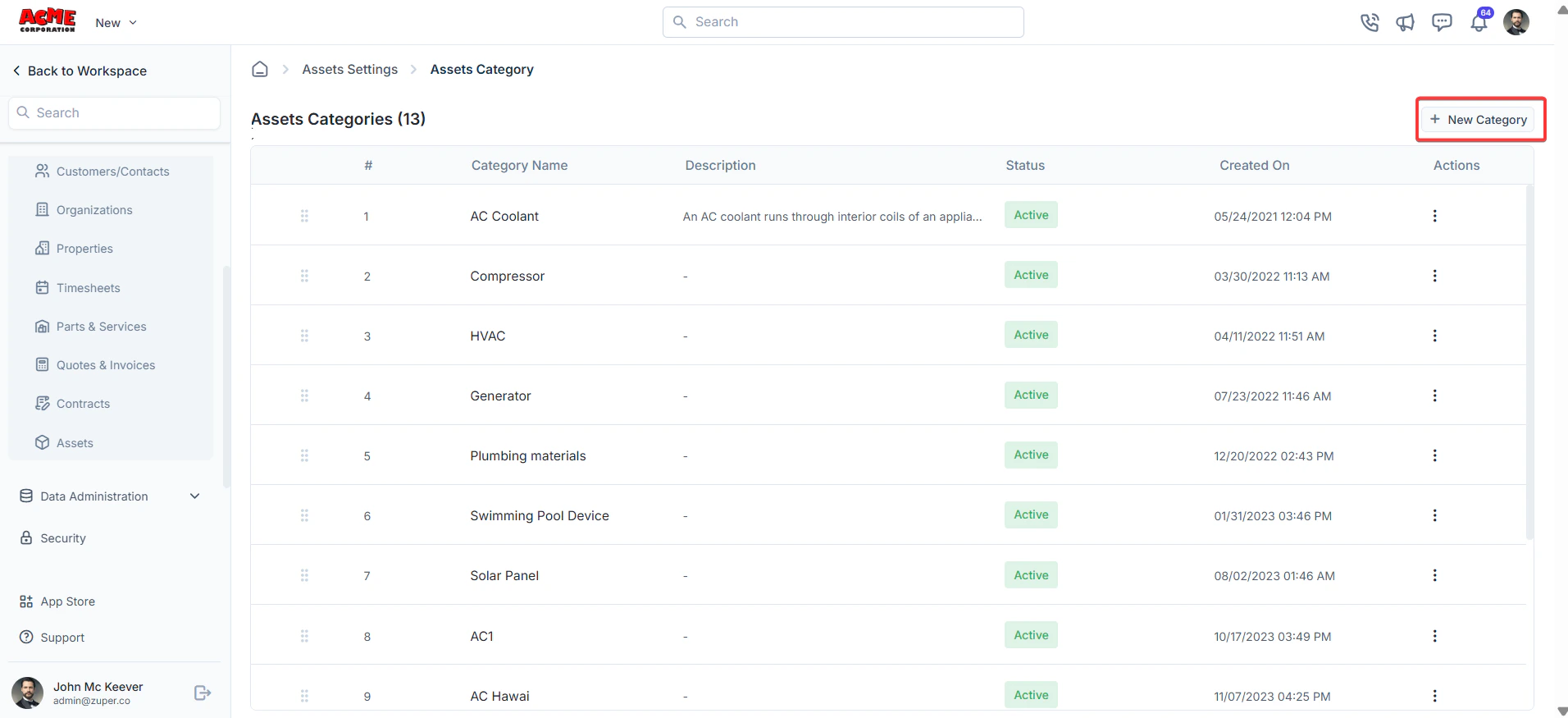Open Security settings in sidebar

tap(53, 538)
